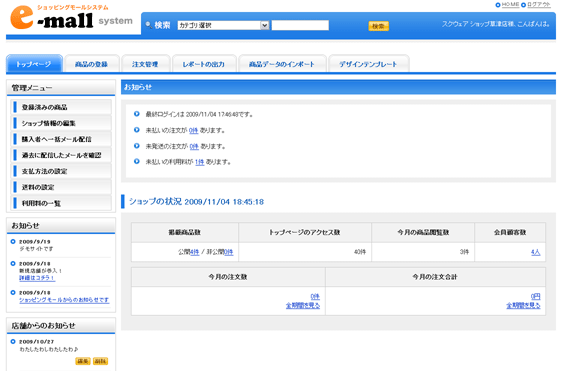Open 支払方法の設定 menu item
The image size is (563, 371).
(61, 171)
